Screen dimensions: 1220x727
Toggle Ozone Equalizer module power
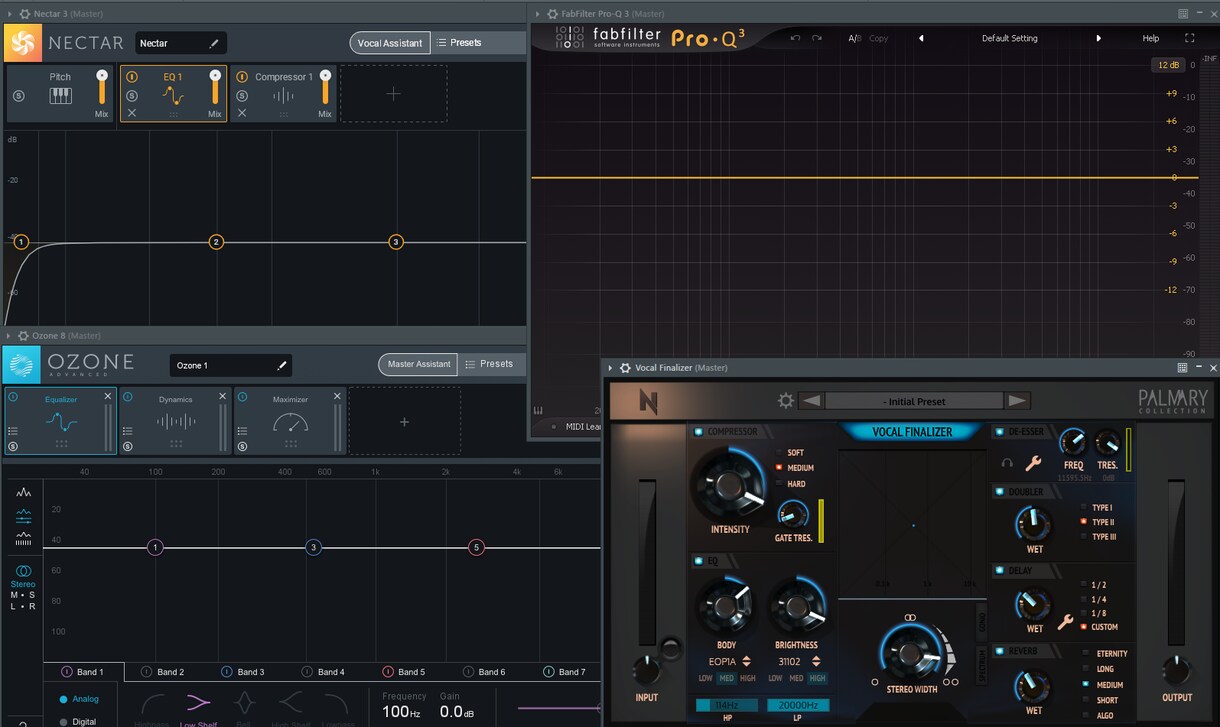[13, 397]
